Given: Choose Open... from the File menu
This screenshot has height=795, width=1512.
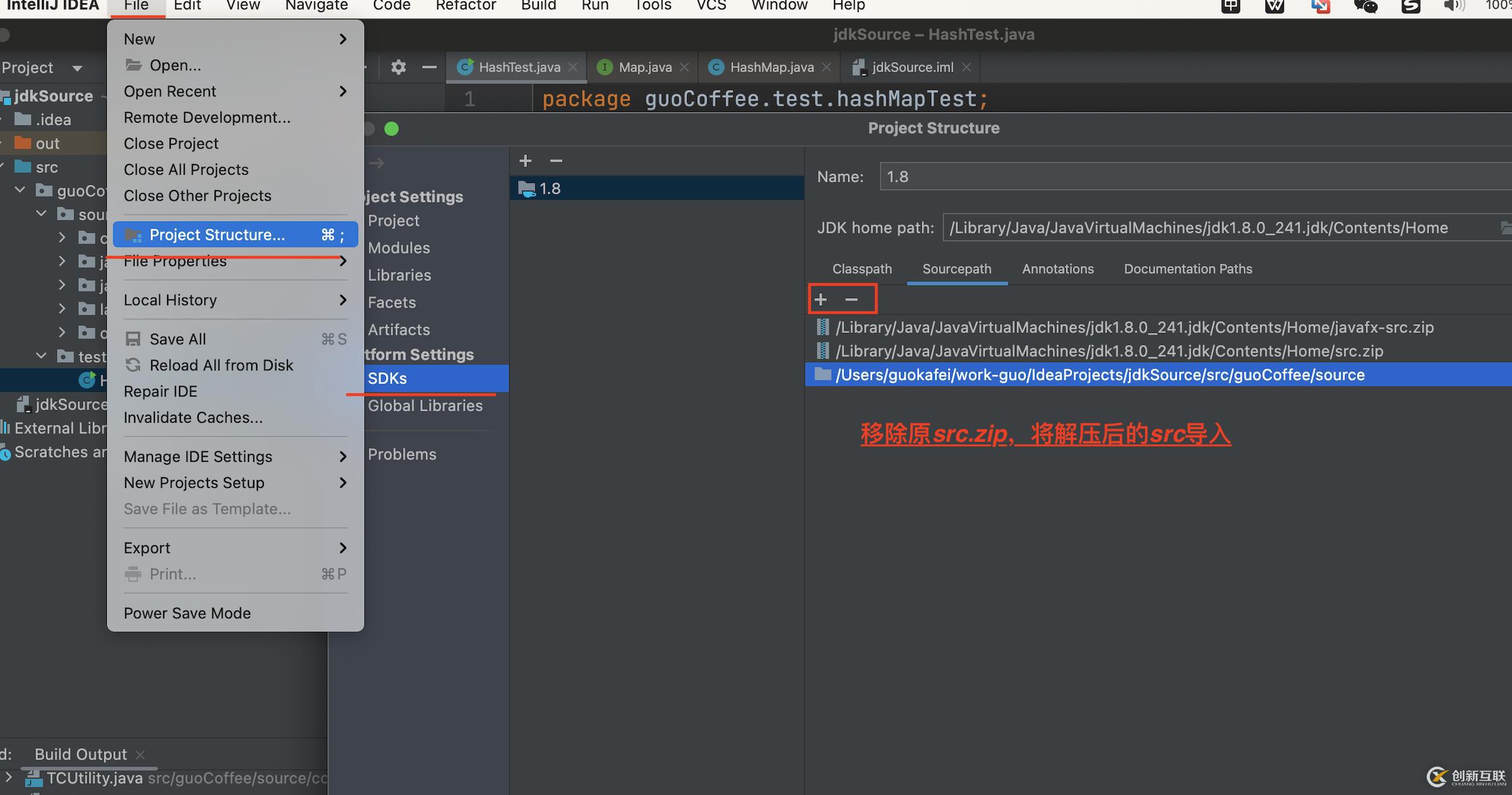Looking at the screenshot, I should (x=235, y=65).
